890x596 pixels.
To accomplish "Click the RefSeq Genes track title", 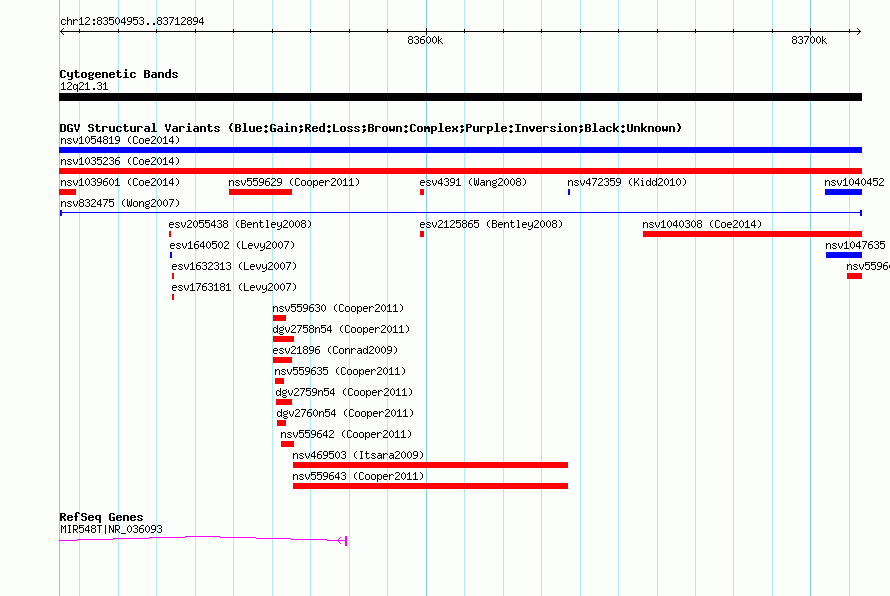I will [x=102, y=517].
